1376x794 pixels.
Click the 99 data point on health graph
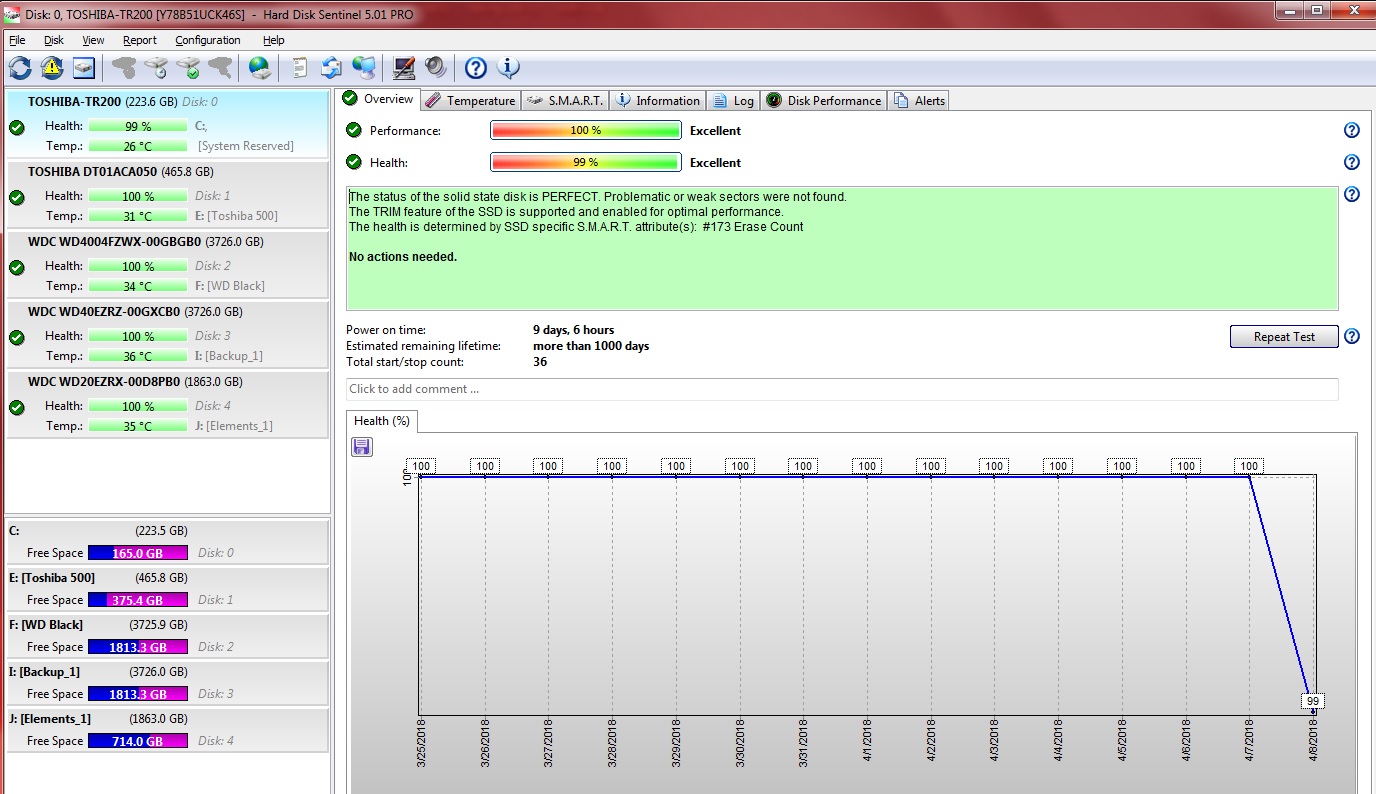(x=1313, y=701)
